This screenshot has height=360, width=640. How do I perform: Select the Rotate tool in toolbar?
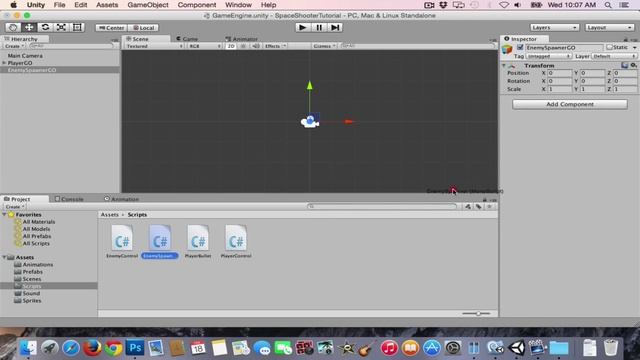[45, 27]
